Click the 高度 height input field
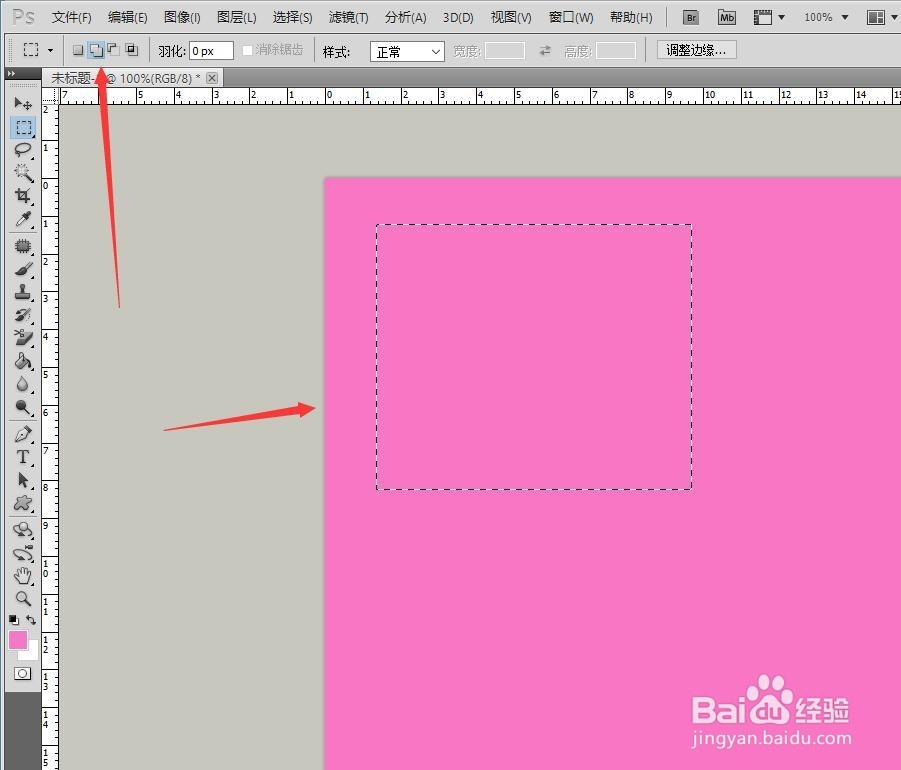 616,51
